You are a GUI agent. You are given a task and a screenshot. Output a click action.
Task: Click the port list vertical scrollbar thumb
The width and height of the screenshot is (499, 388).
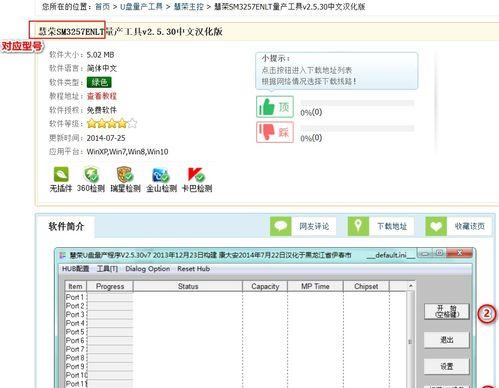pos(410,341)
